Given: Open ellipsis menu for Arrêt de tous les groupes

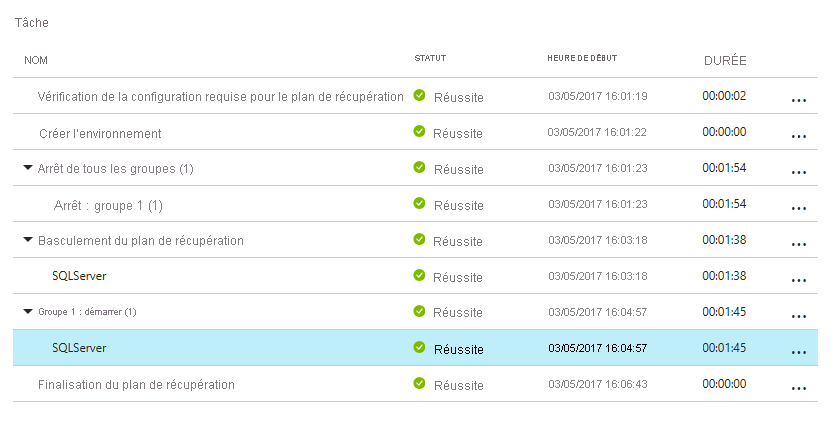Looking at the screenshot, I should click(x=798, y=172).
